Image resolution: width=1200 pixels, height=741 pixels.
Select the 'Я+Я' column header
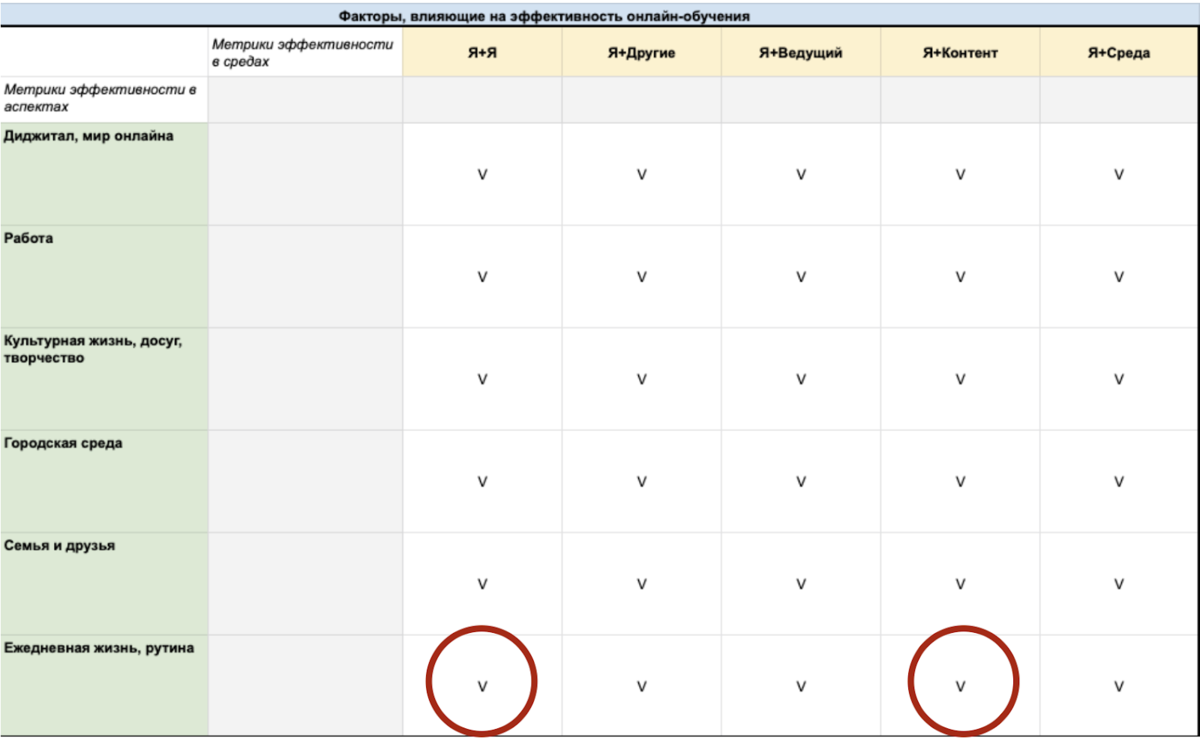[x=482, y=53]
